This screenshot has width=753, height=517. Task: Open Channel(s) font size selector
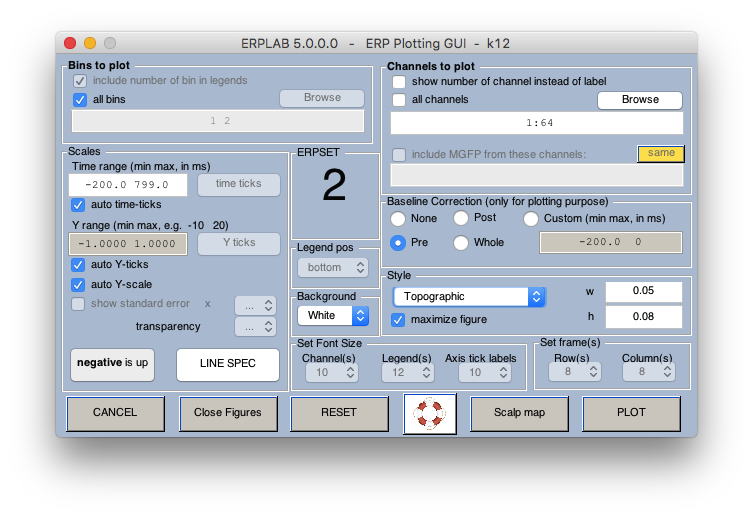coord(330,373)
